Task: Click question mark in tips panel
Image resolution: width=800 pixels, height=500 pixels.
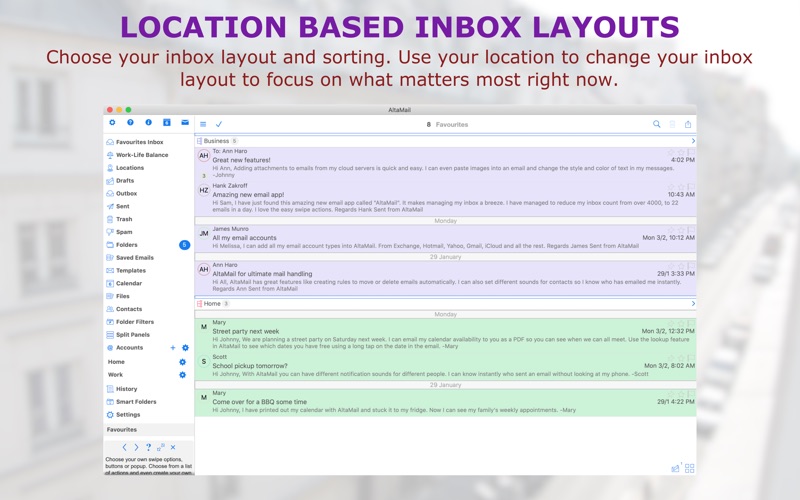Action: pos(148,447)
